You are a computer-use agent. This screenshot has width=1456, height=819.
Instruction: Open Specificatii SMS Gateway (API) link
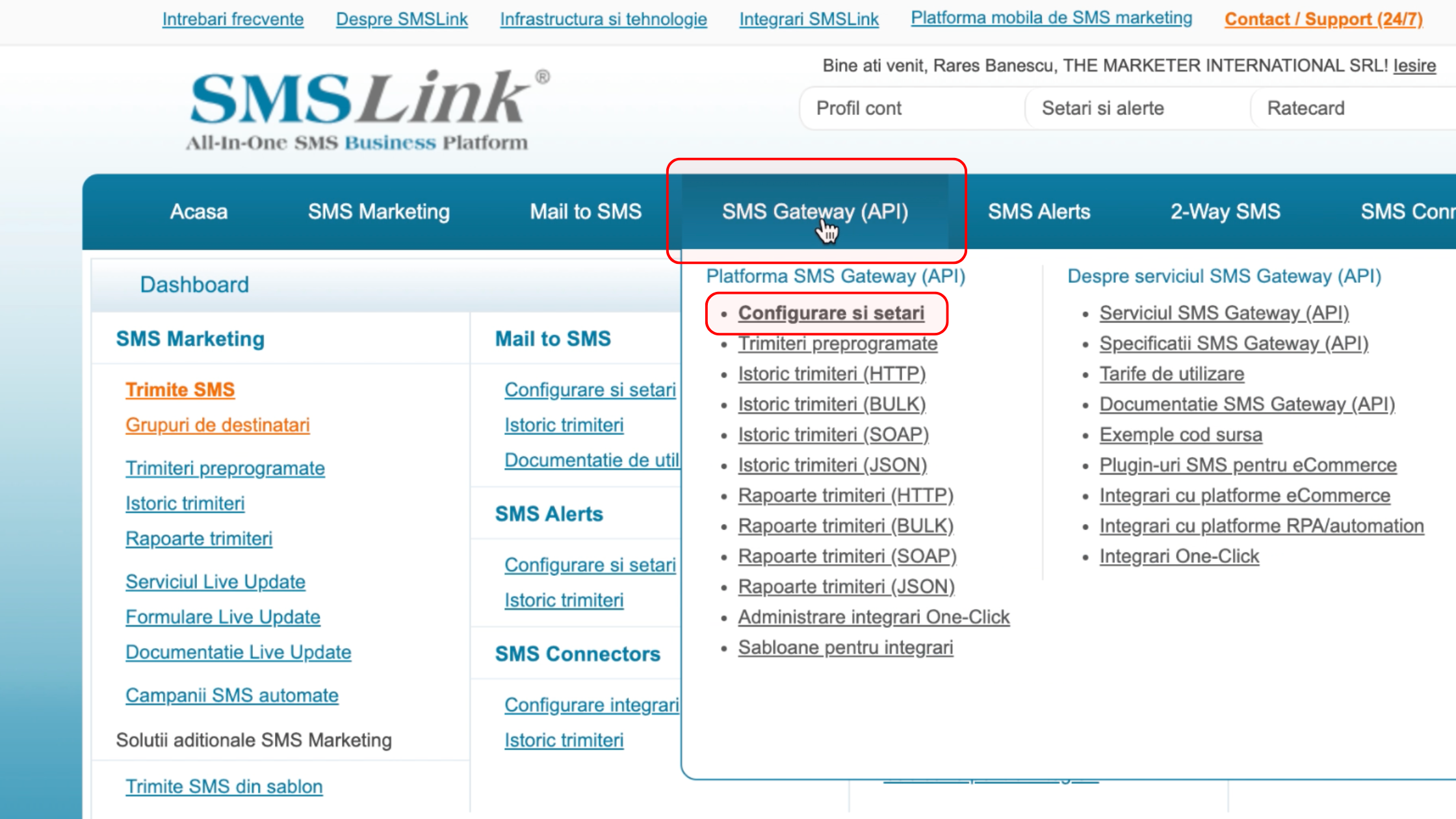[x=1234, y=344]
